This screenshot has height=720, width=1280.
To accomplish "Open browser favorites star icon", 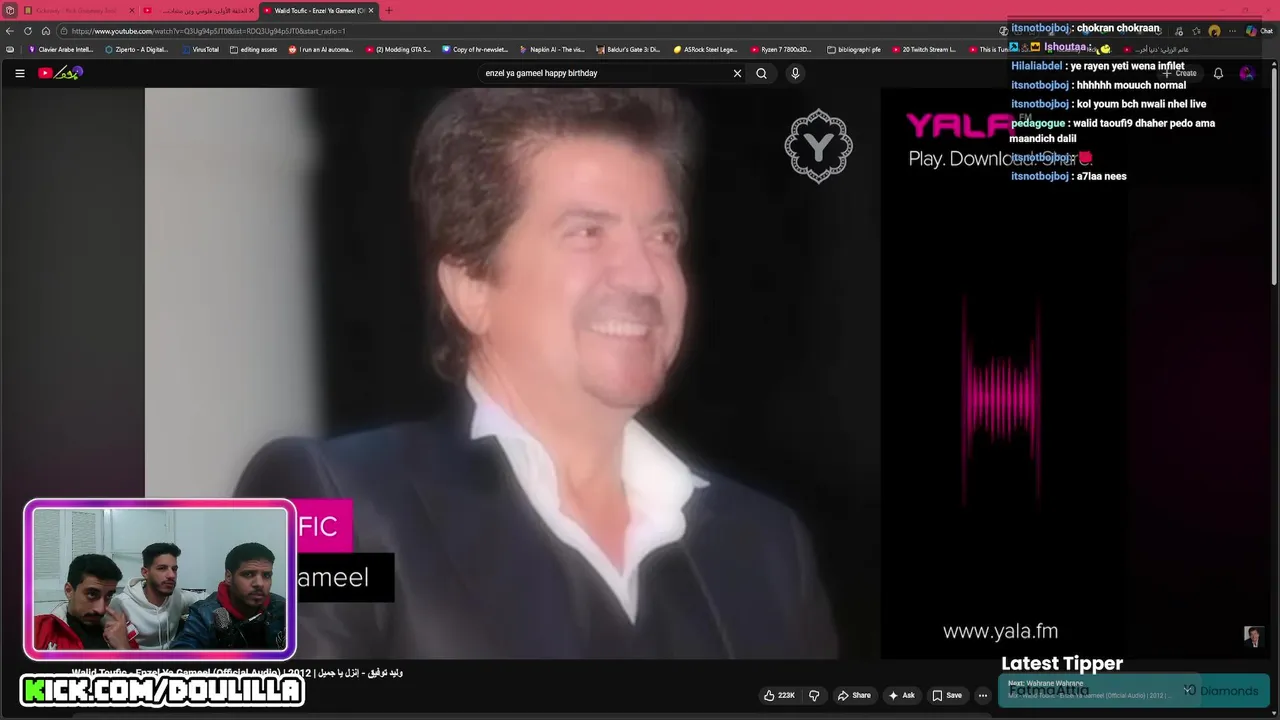I will coord(1196,31).
